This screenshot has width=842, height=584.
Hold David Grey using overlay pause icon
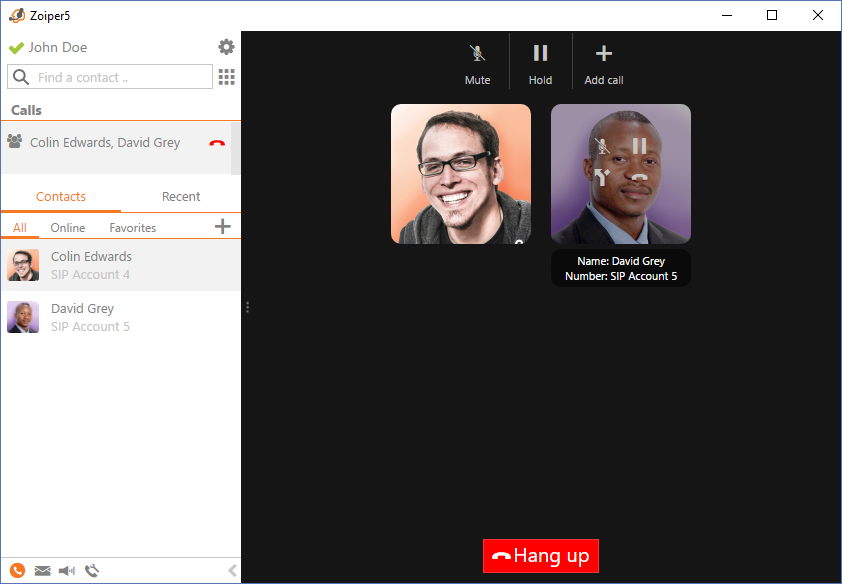click(x=639, y=146)
